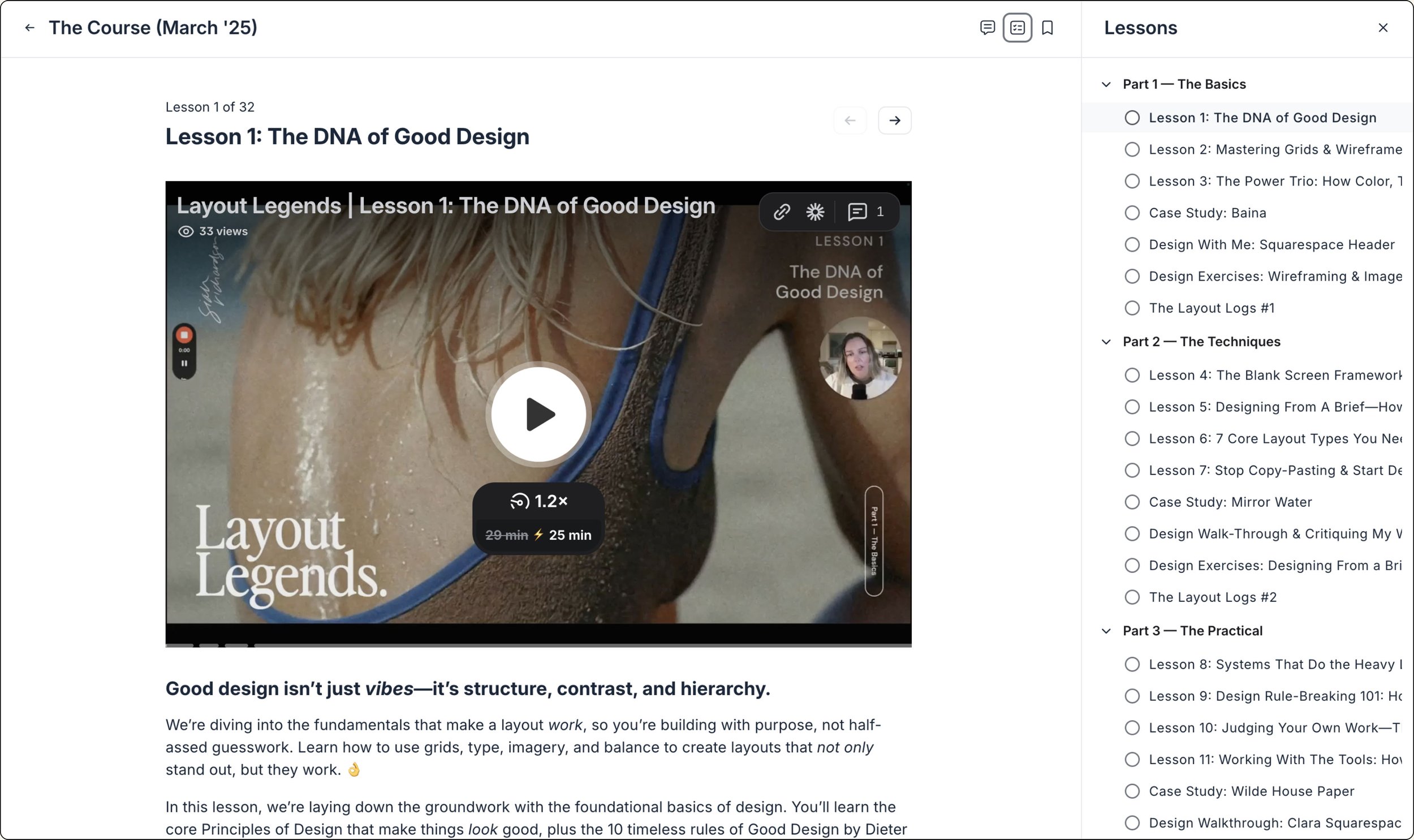Click the video progress bar at bottom
The height and width of the screenshot is (840, 1414).
(537, 645)
